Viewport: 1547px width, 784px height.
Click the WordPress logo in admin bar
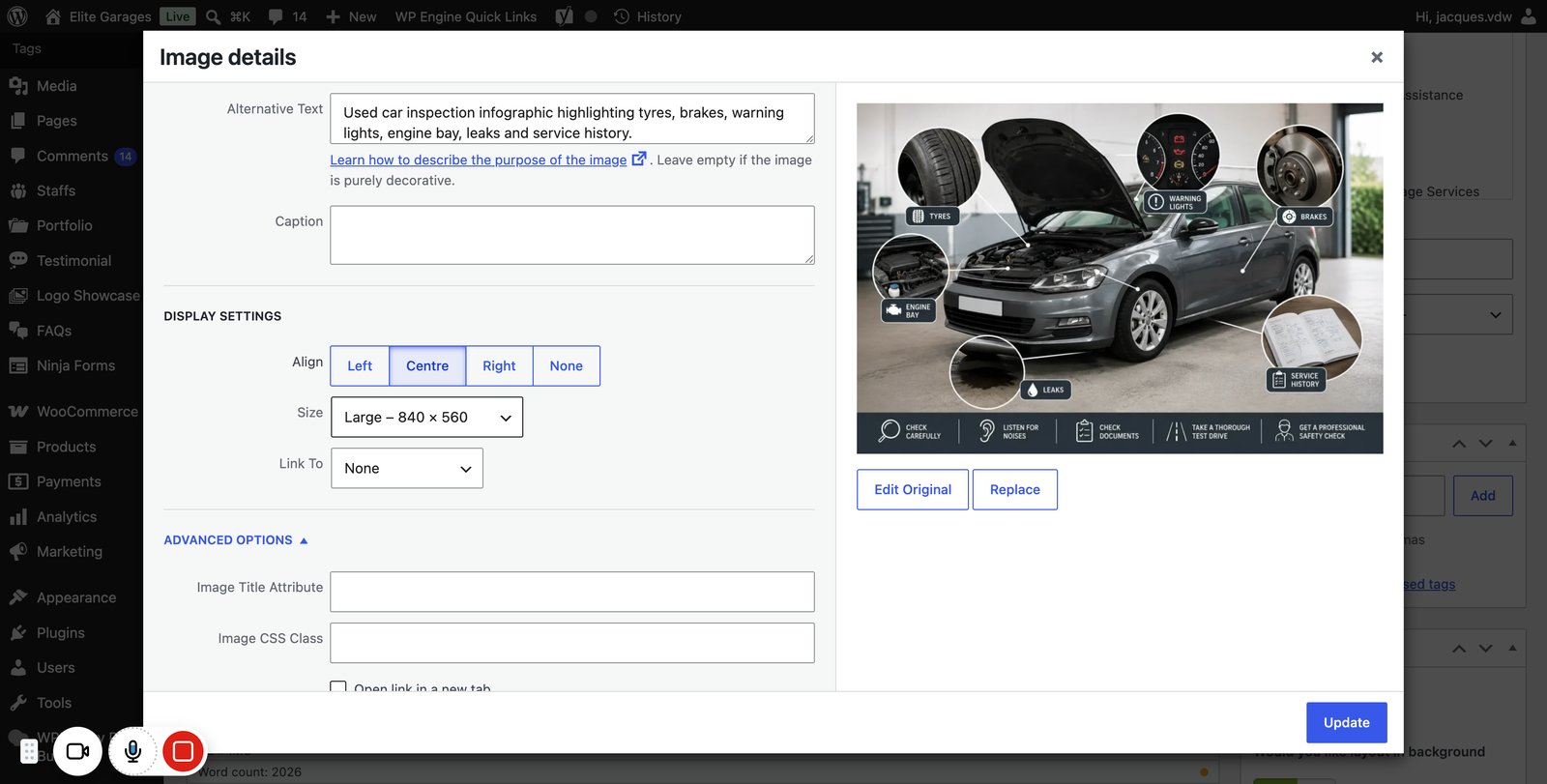pyautogui.click(x=17, y=16)
